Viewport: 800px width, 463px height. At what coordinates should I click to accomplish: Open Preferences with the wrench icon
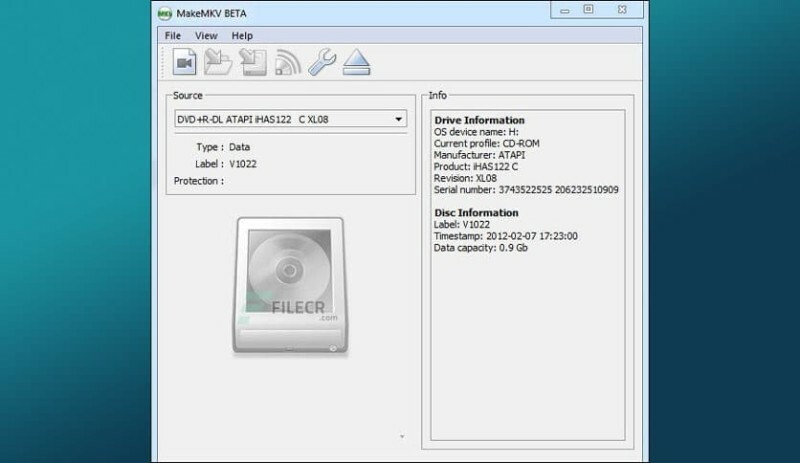322,62
